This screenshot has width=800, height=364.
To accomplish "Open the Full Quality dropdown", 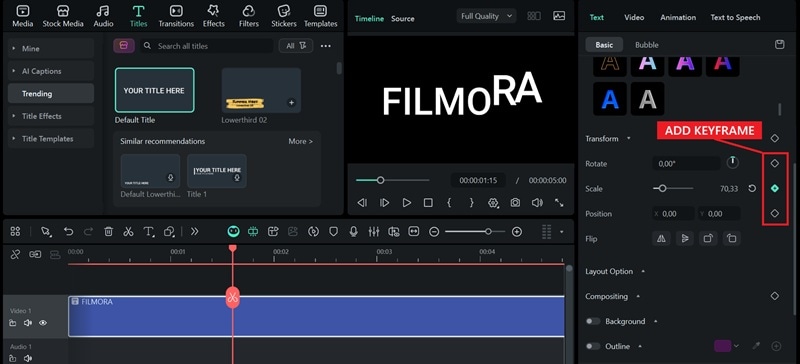I will pos(486,16).
